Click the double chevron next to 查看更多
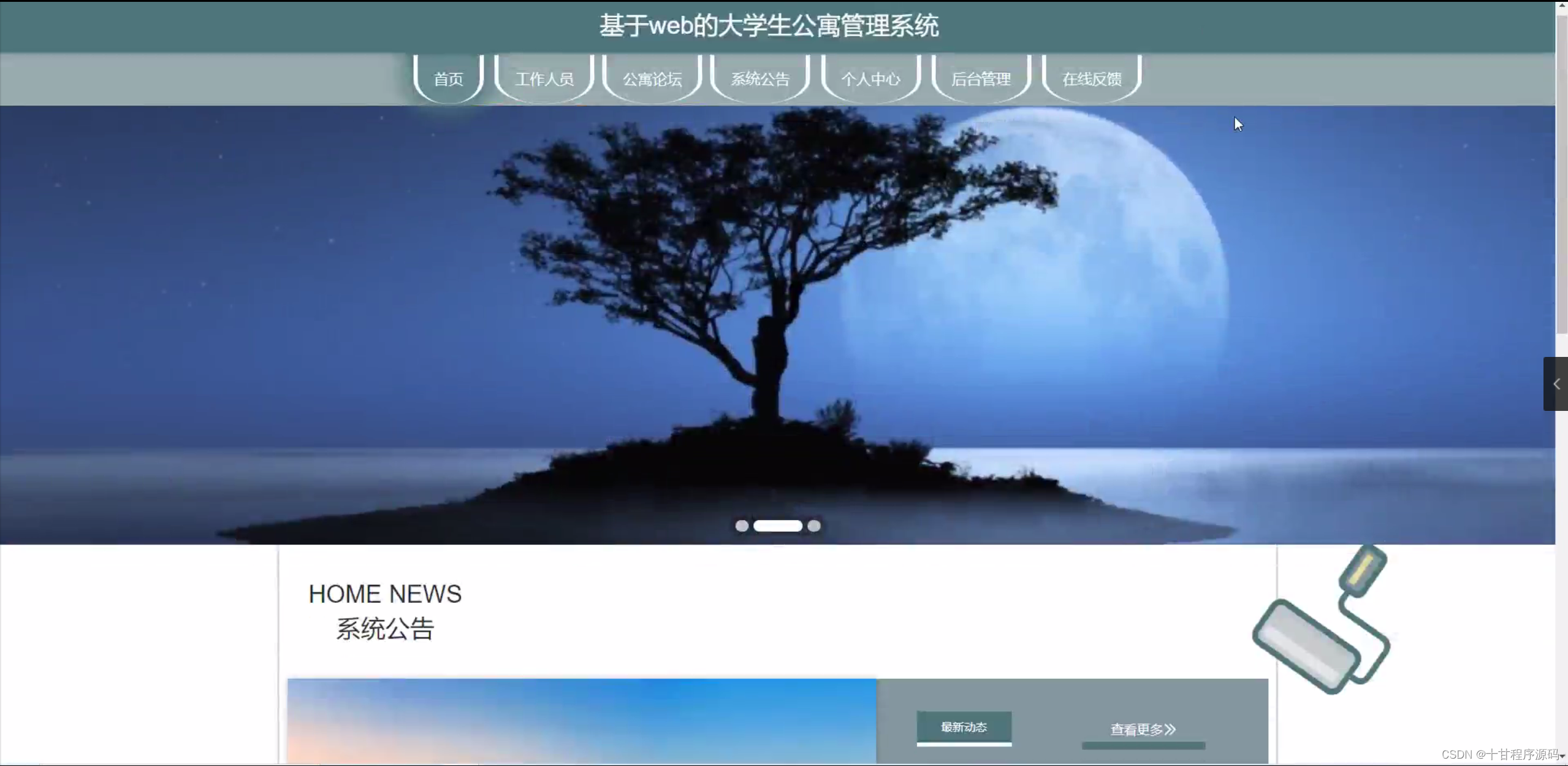 pos(1170,730)
